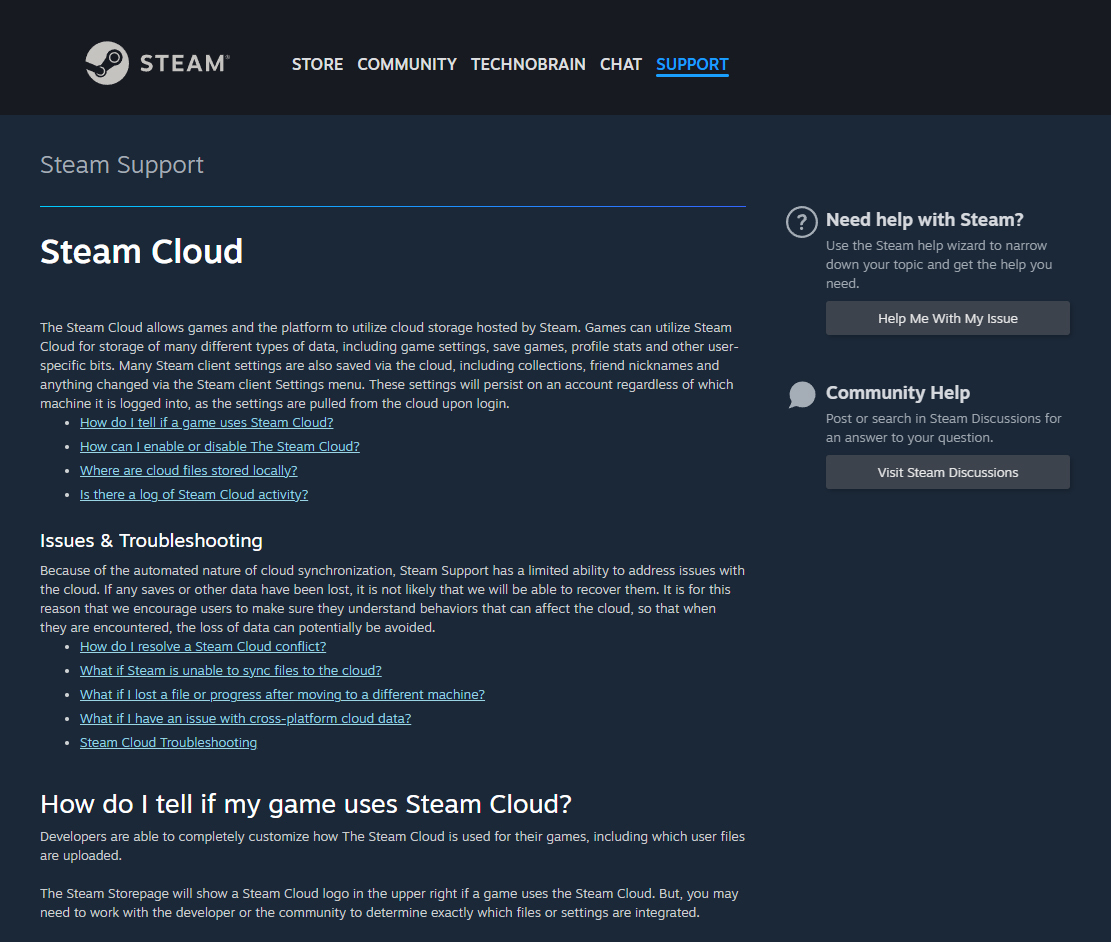Image resolution: width=1111 pixels, height=942 pixels.
Task: Click 'Is there a log of Steam Cloud activity?' link
Action: [x=194, y=495]
